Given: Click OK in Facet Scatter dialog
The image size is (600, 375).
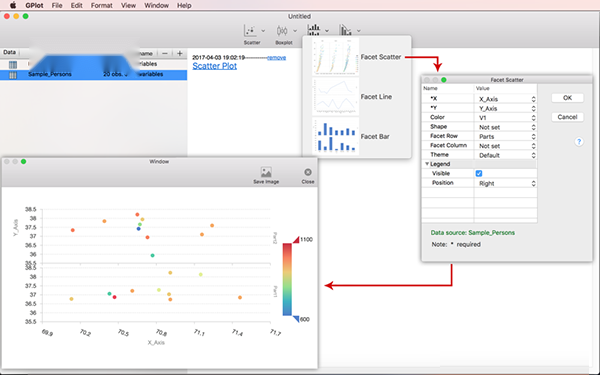Looking at the screenshot, I should click(567, 98).
